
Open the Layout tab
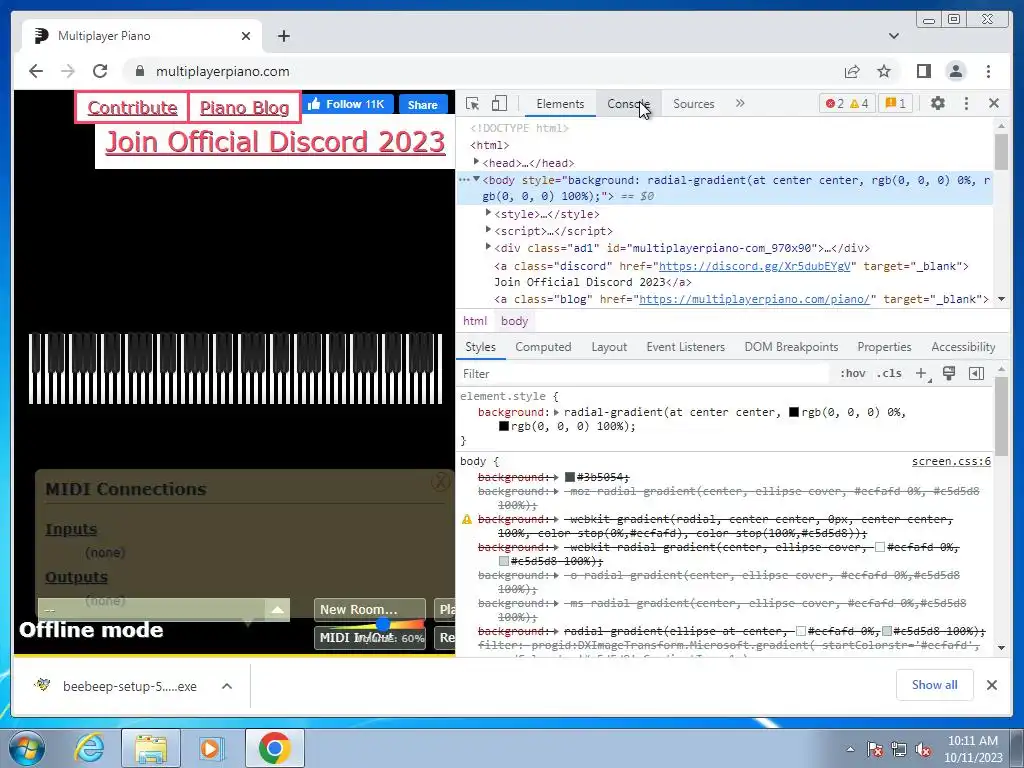(609, 347)
